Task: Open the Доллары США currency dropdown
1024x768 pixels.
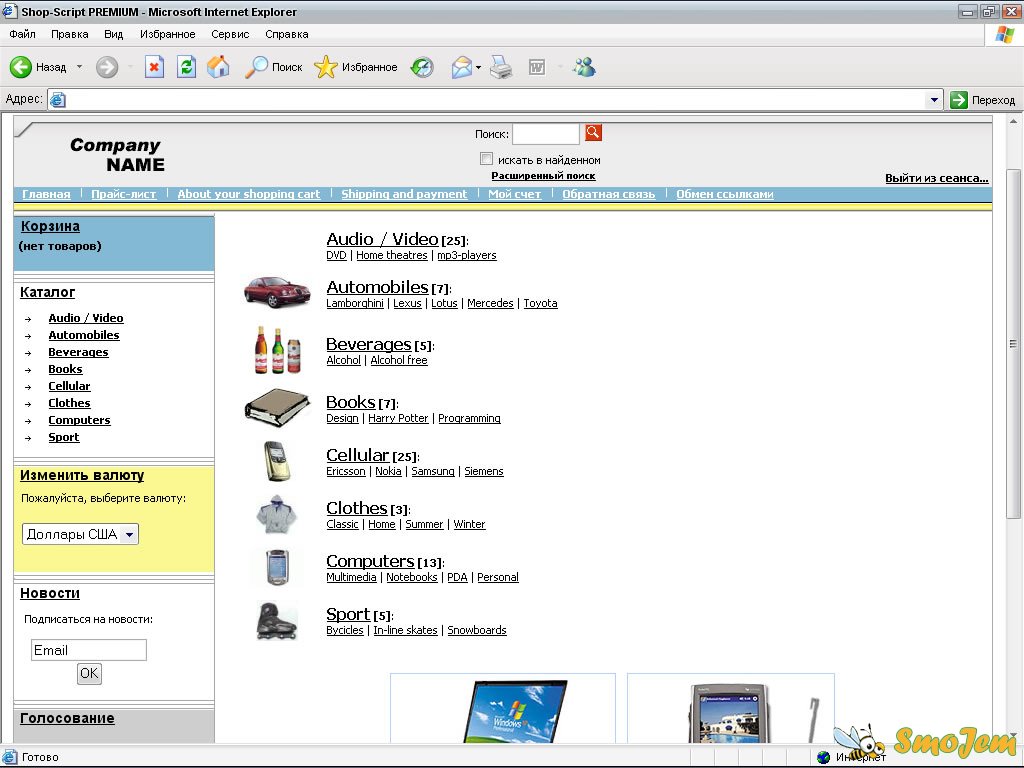Action: click(x=80, y=534)
